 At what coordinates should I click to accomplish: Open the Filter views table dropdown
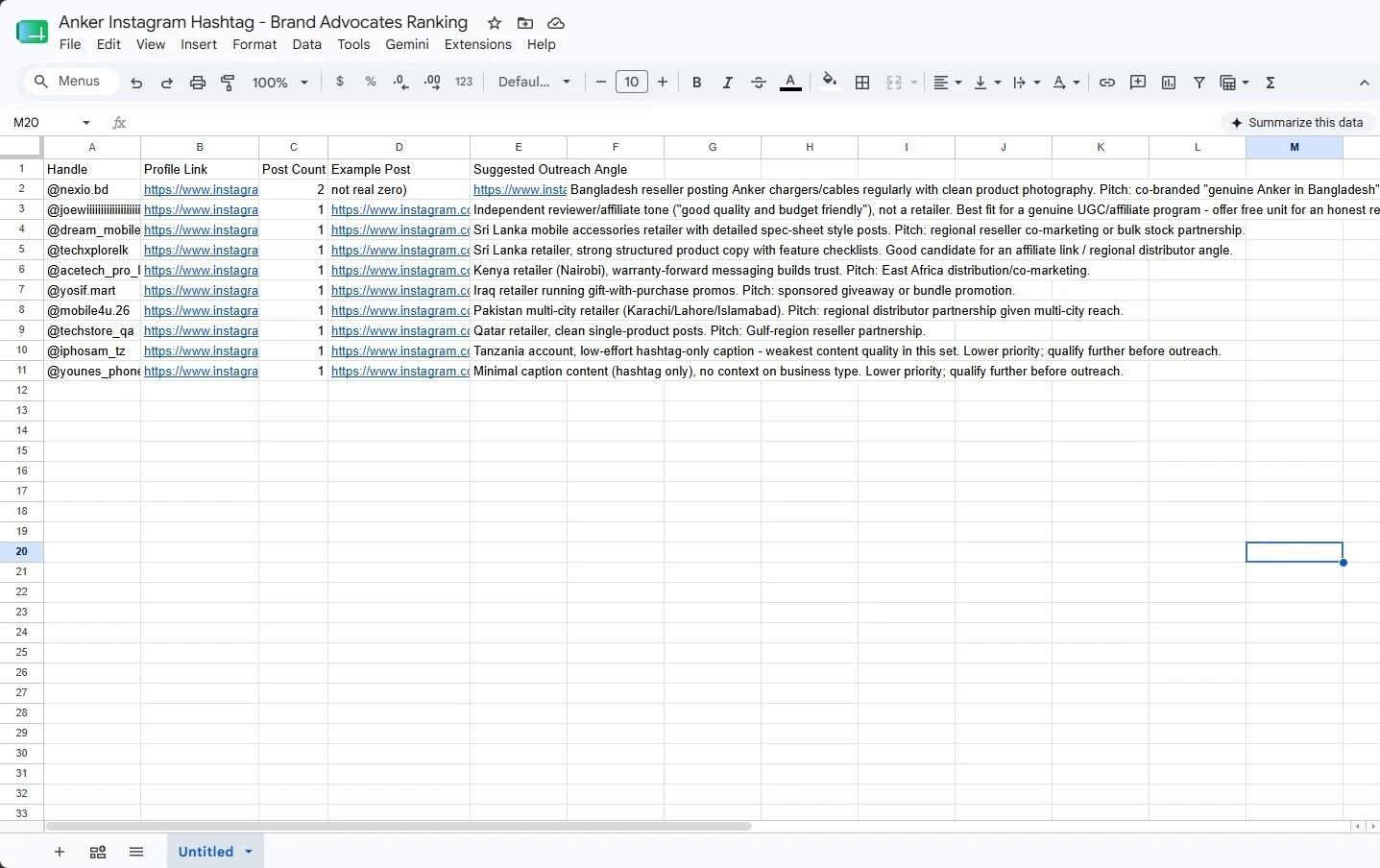point(1234,83)
